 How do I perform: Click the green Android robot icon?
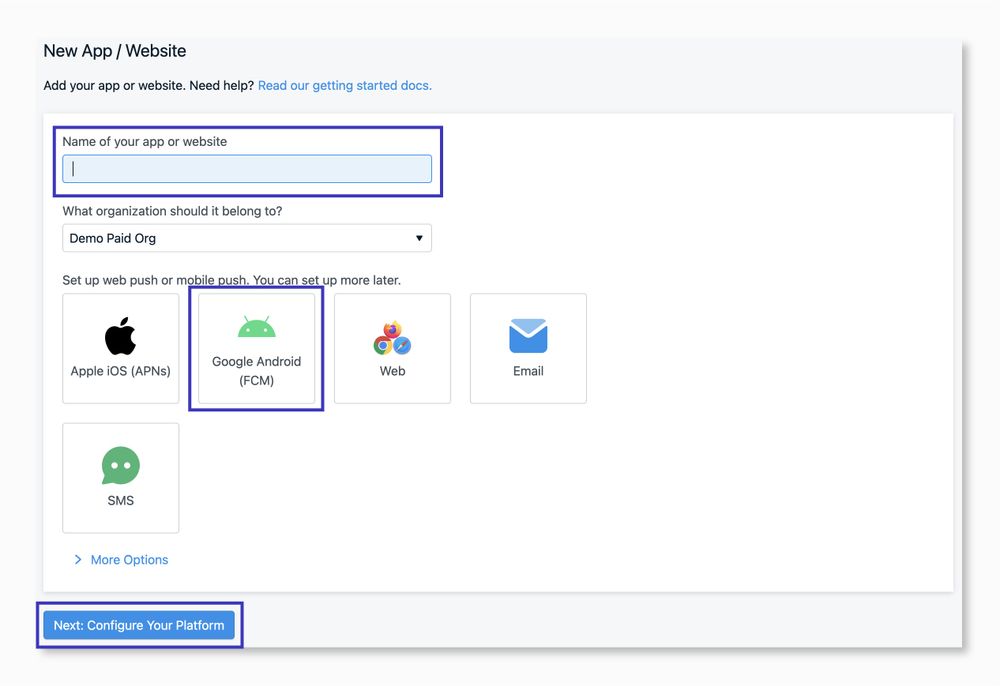(x=256, y=327)
